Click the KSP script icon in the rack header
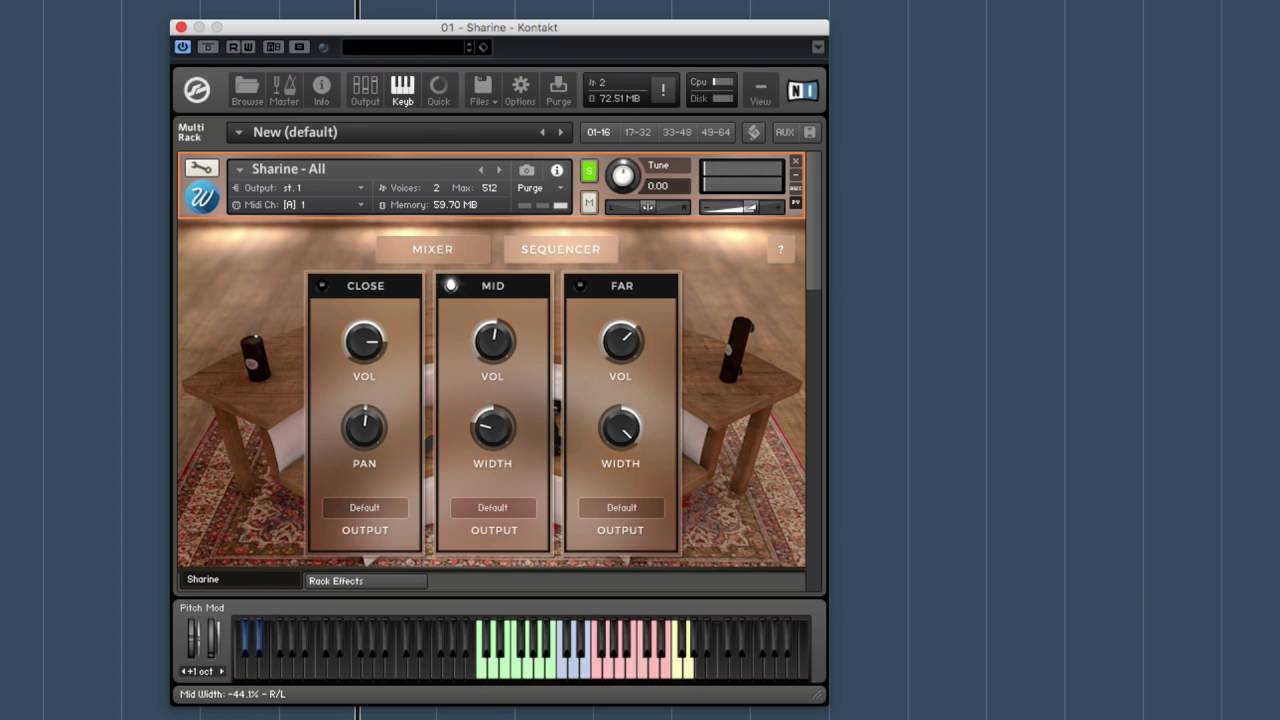1280x720 pixels. [754, 132]
